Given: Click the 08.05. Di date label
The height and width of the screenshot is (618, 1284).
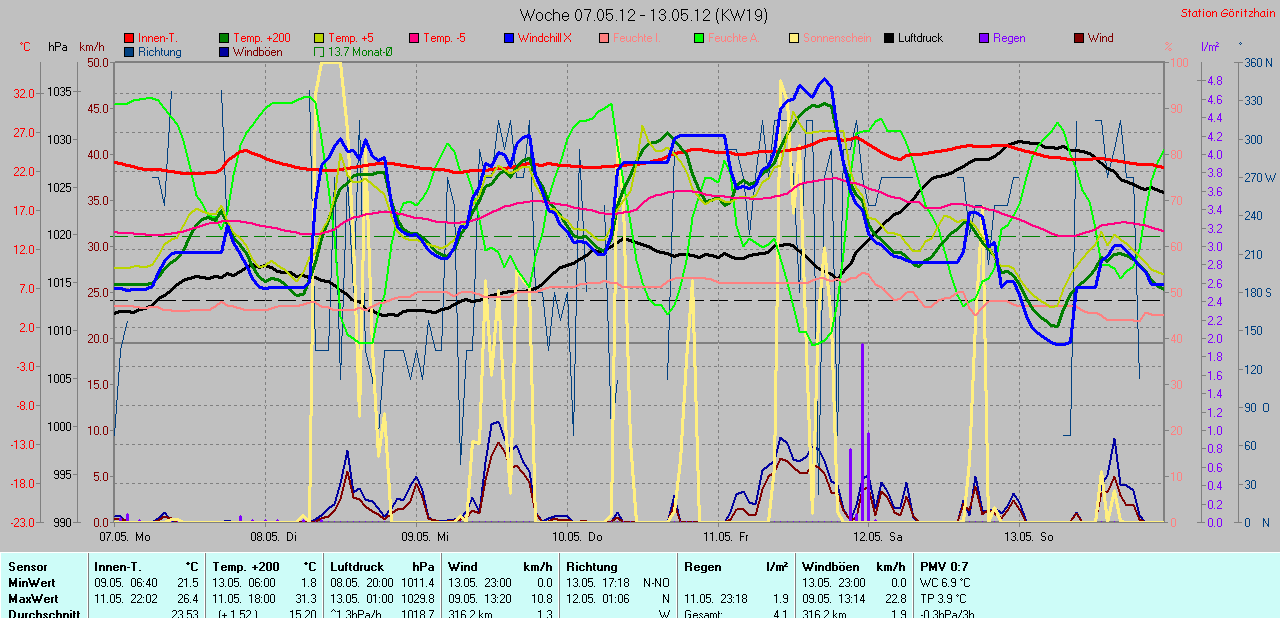Looking at the screenshot, I should [x=273, y=536].
